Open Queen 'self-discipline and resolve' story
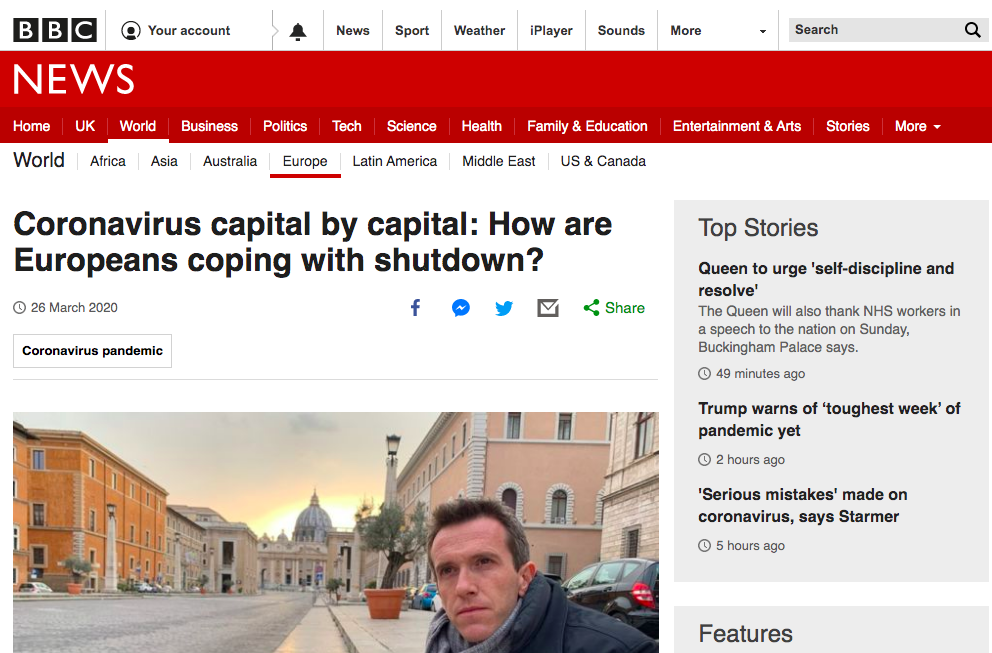992x653 pixels. 825,279
